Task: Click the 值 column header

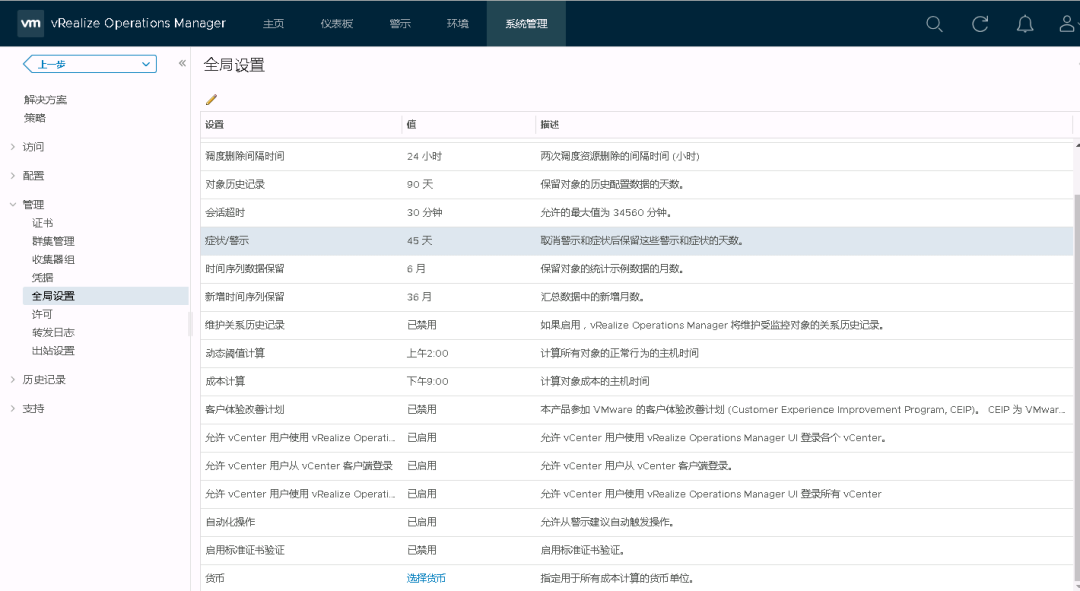Action: tap(468, 125)
